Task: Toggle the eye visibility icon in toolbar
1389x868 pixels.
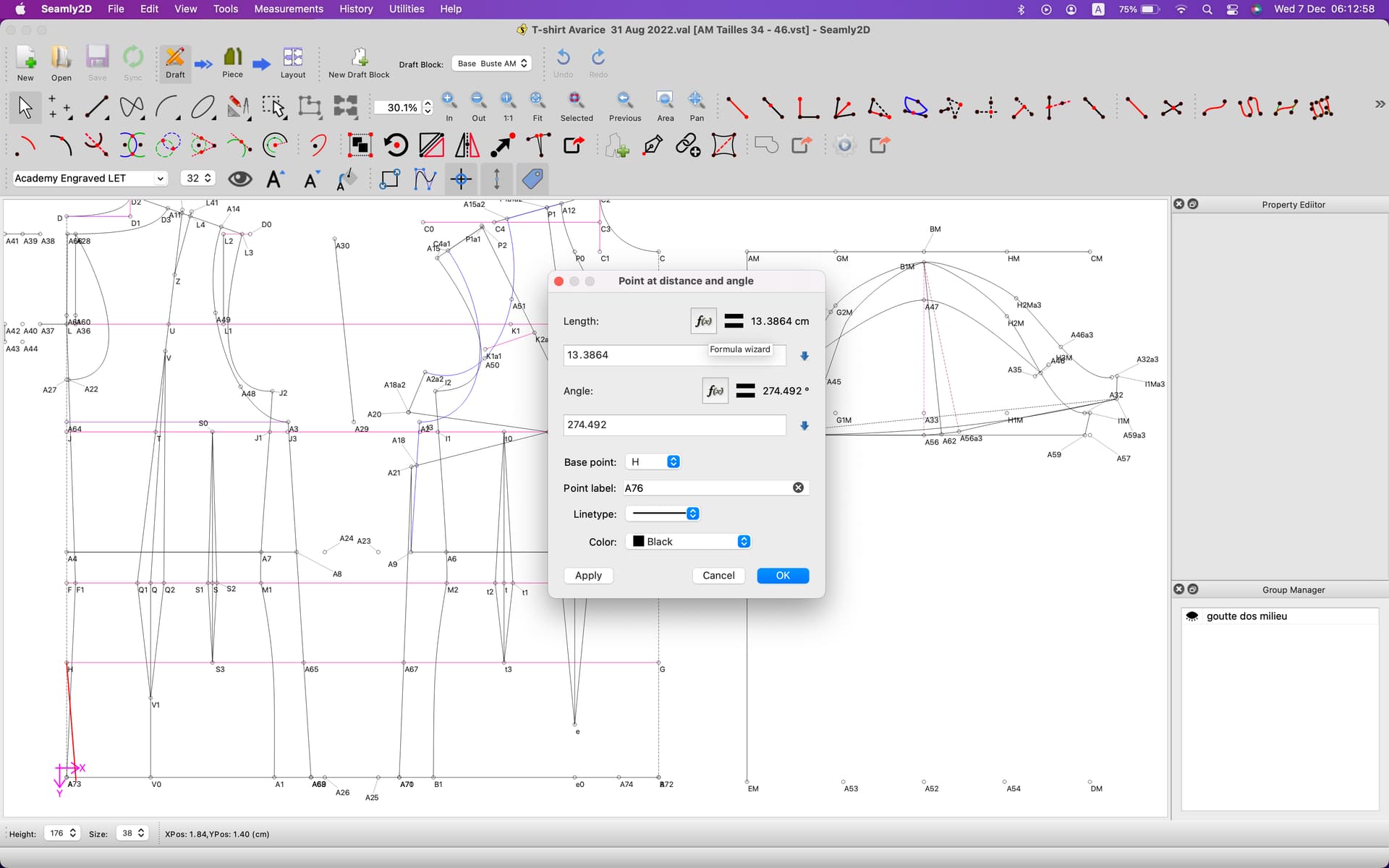Action: pos(239,179)
